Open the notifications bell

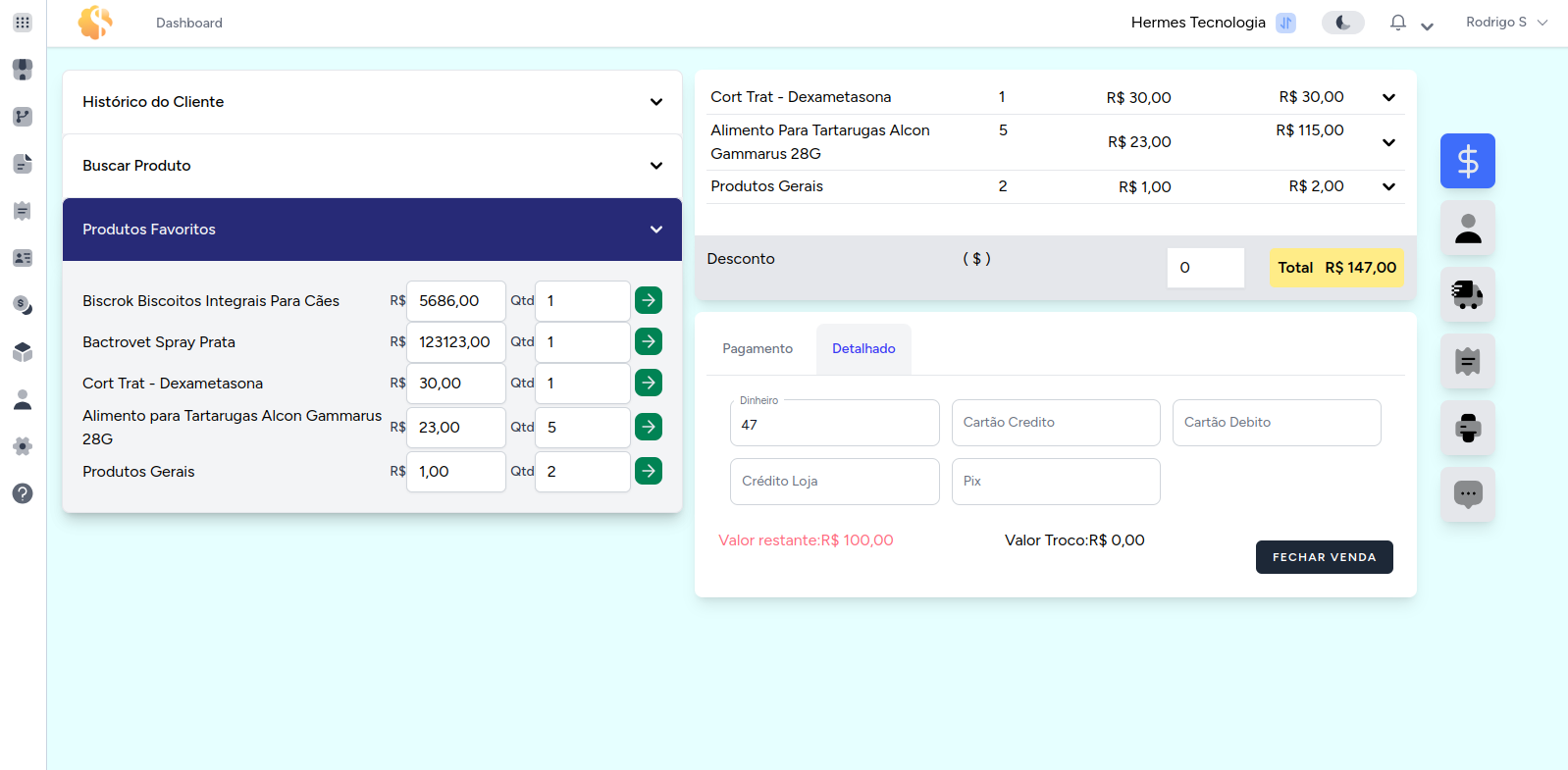(1398, 23)
